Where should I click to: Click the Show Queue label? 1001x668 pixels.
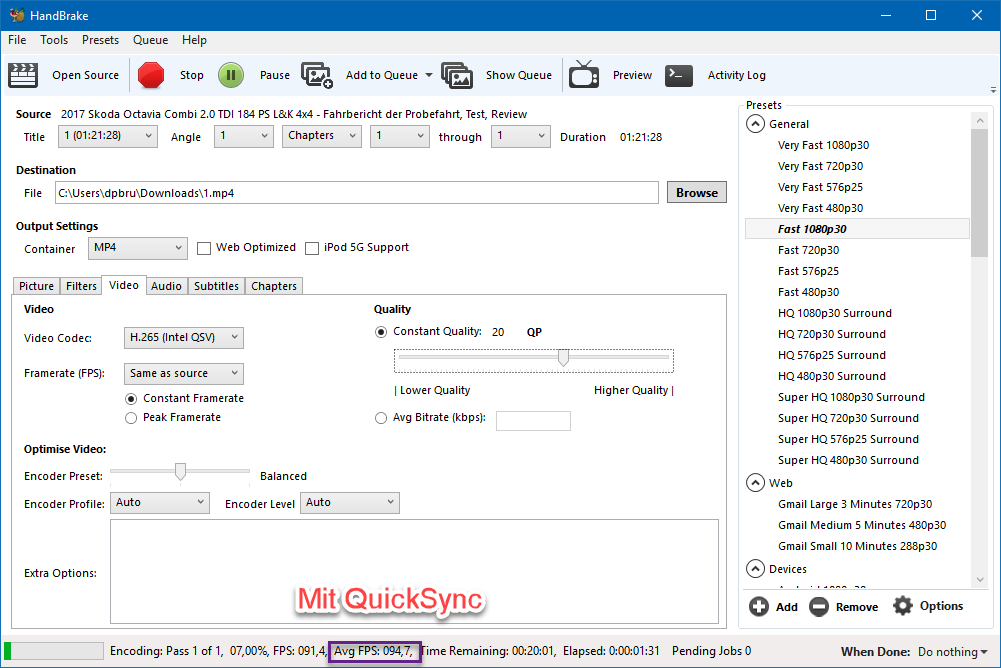518,75
